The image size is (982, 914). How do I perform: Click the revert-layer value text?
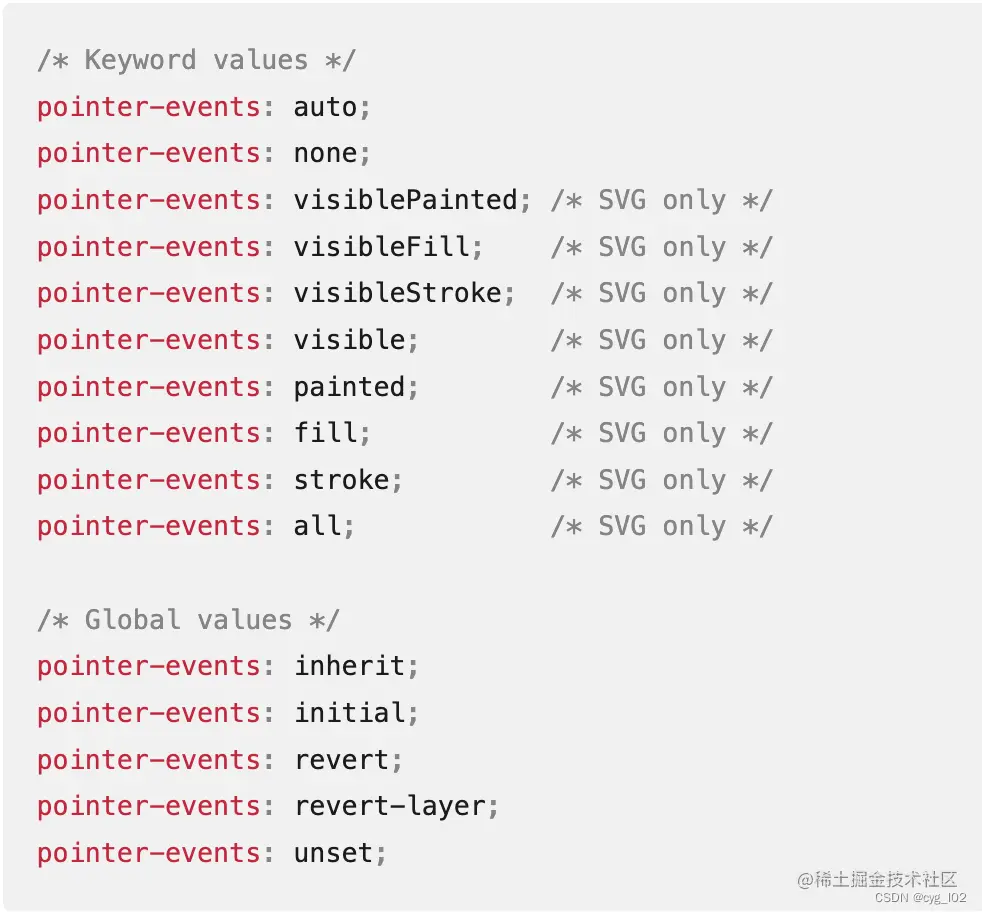[x=390, y=807]
